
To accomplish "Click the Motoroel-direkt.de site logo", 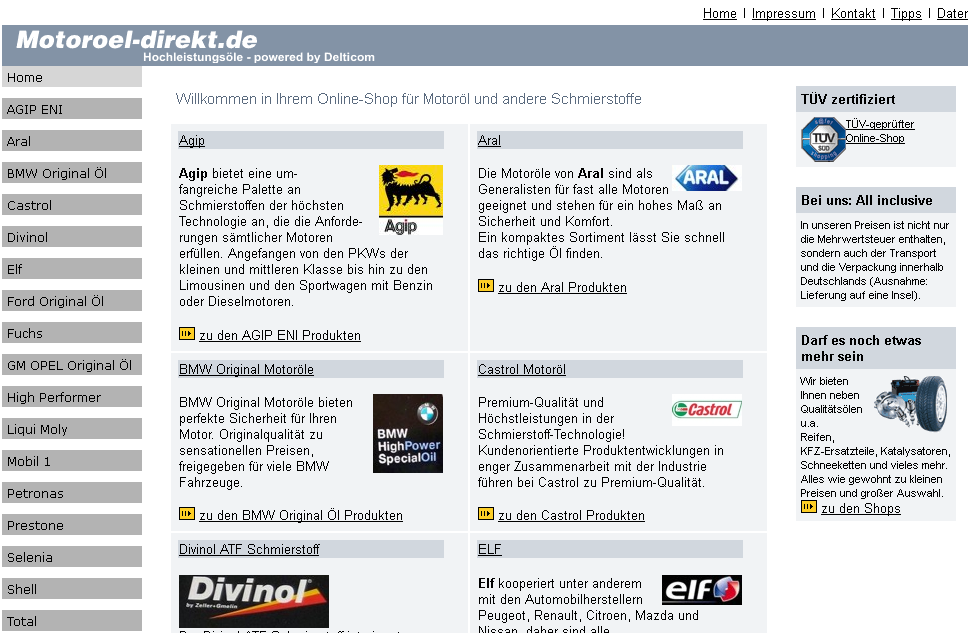I will click(137, 40).
